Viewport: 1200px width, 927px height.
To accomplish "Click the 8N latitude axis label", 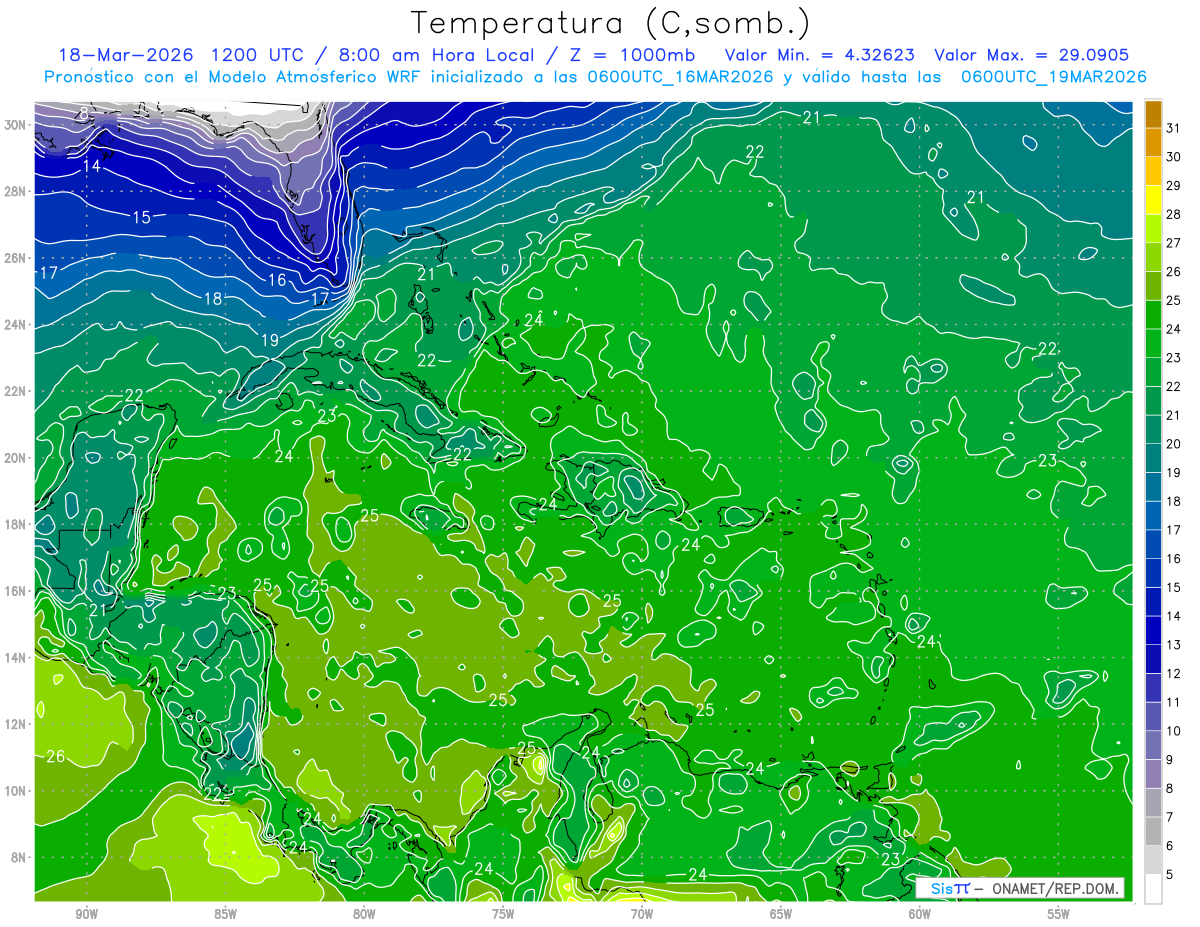I will click(19, 857).
